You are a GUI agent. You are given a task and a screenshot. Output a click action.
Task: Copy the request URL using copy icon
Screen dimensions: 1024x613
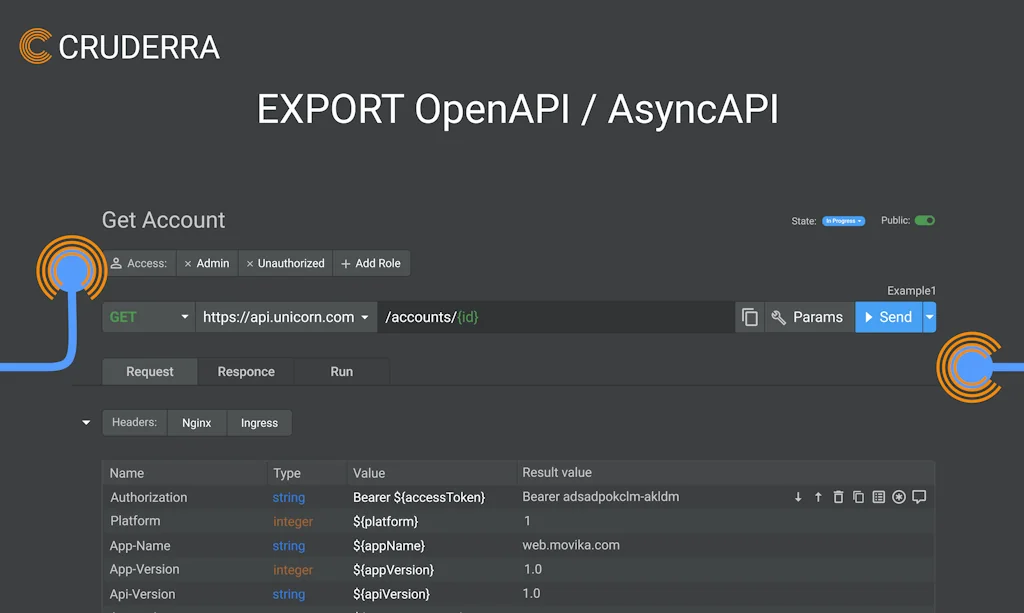click(750, 317)
